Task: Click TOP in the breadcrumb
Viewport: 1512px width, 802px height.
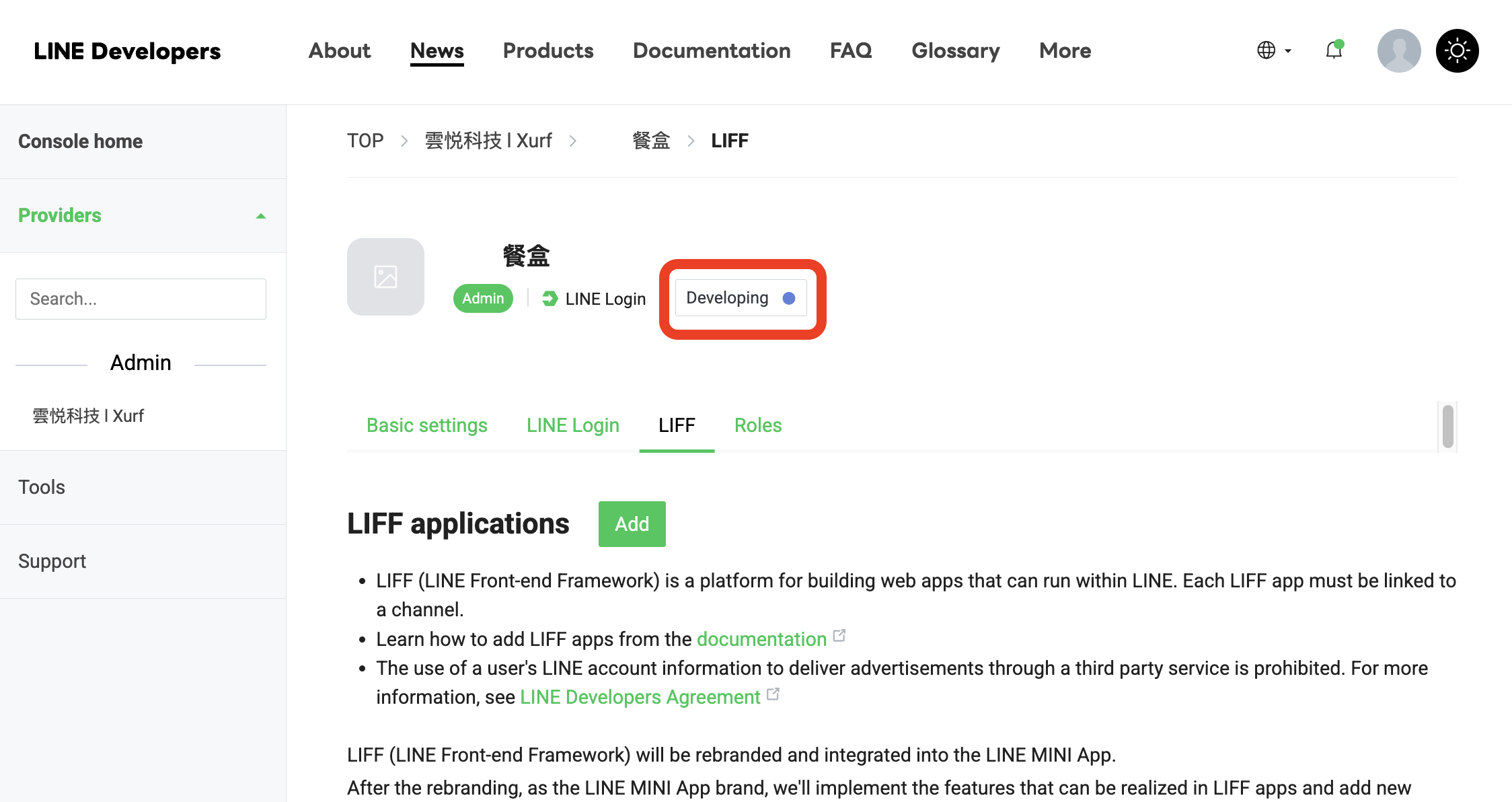Action: pos(365,141)
